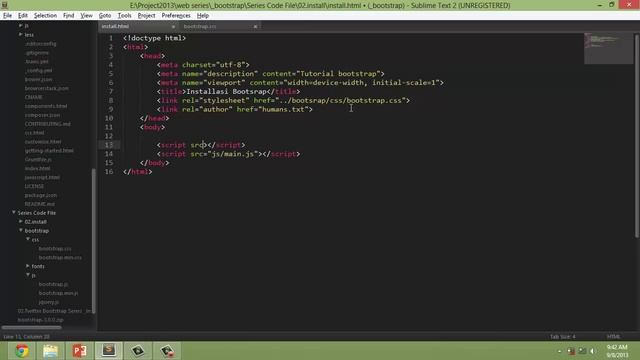This screenshot has height=360, width=640.
Task: Click the volume speaker tray icon
Action: 593,351
